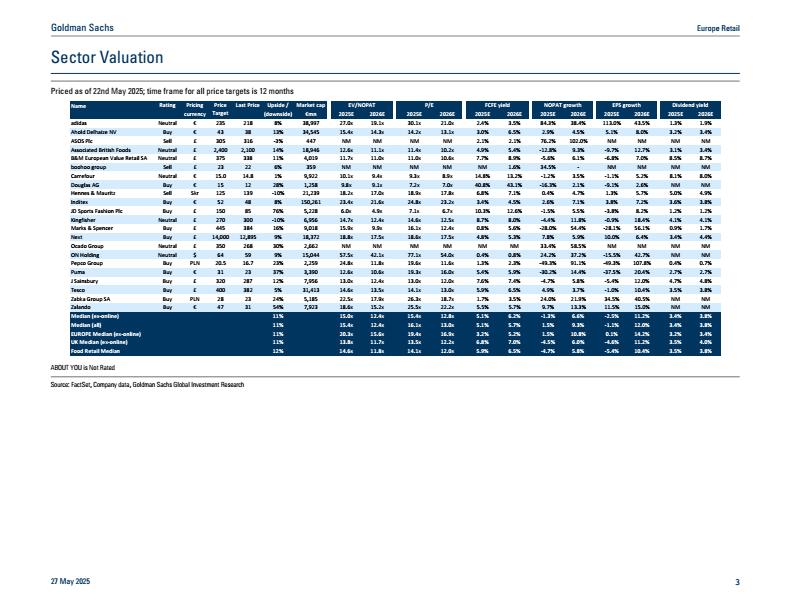Click Hennes & Mauritz currency 'Skr'
The height and width of the screenshot is (612, 792).
click(x=194, y=193)
